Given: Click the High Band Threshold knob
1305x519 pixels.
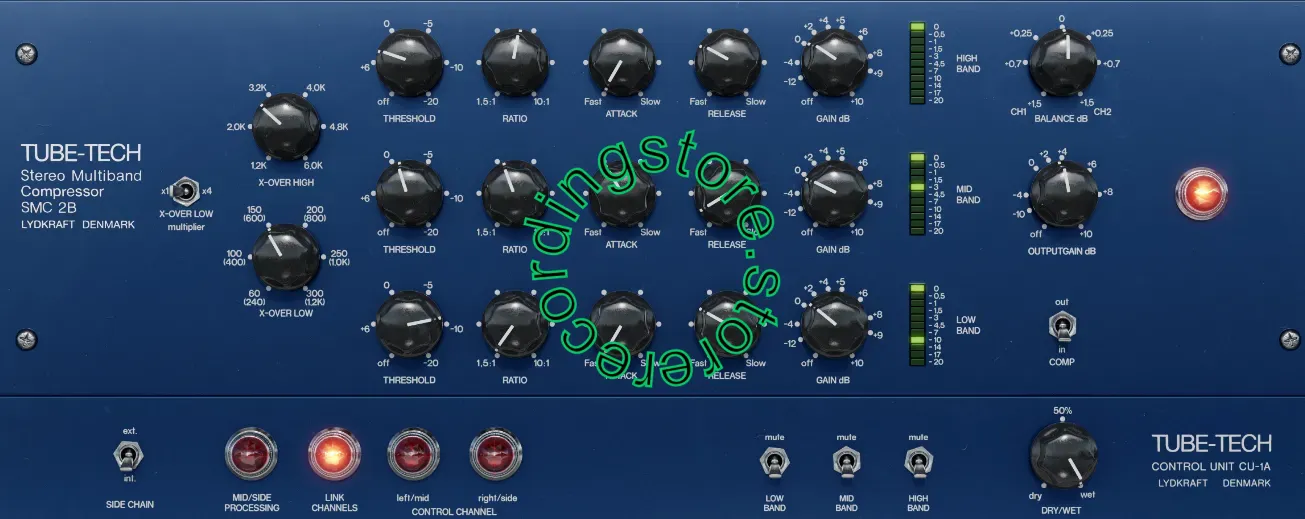Looking at the screenshot, I should (408, 62).
